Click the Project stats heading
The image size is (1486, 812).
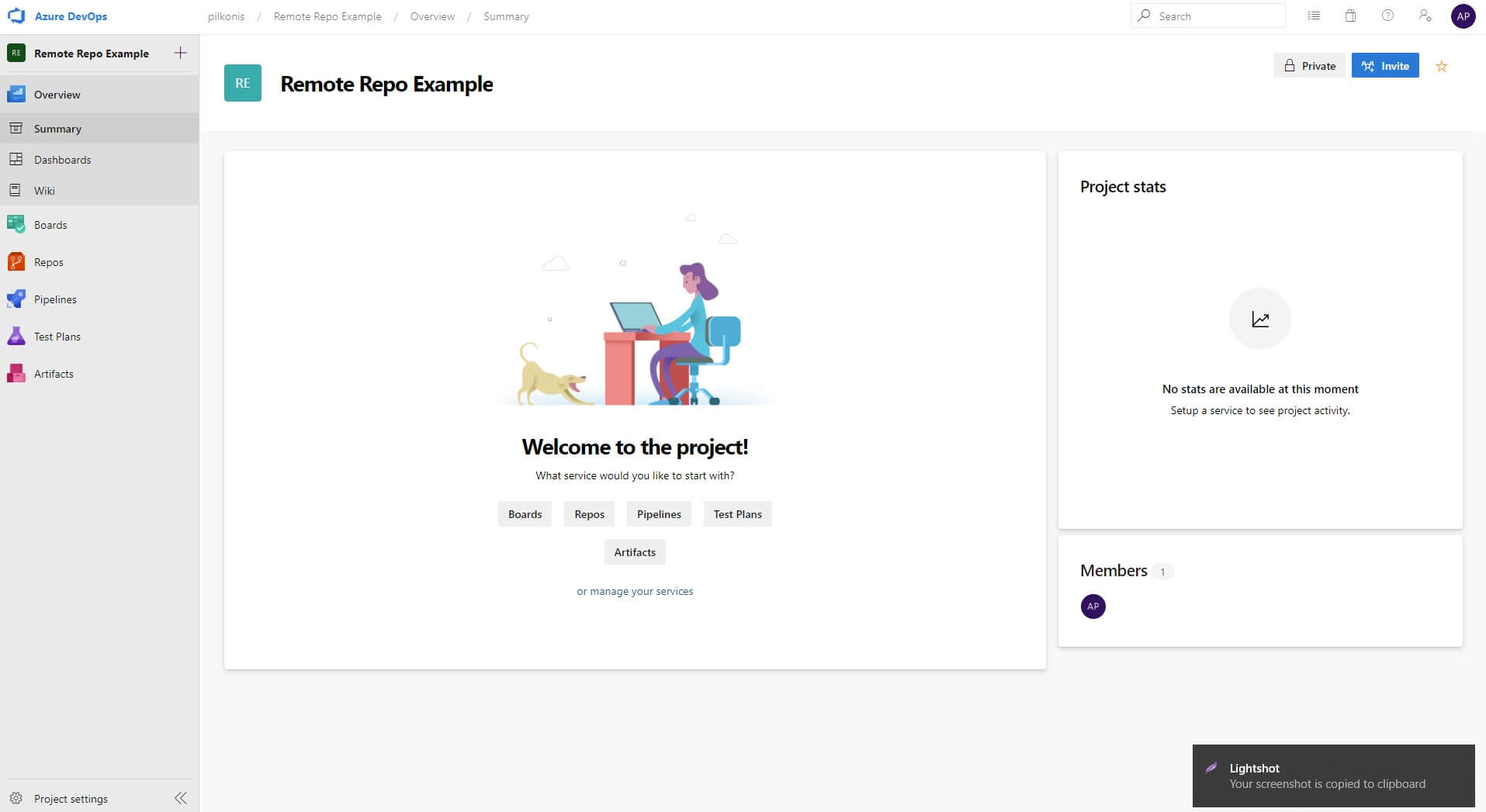[x=1123, y=187]
